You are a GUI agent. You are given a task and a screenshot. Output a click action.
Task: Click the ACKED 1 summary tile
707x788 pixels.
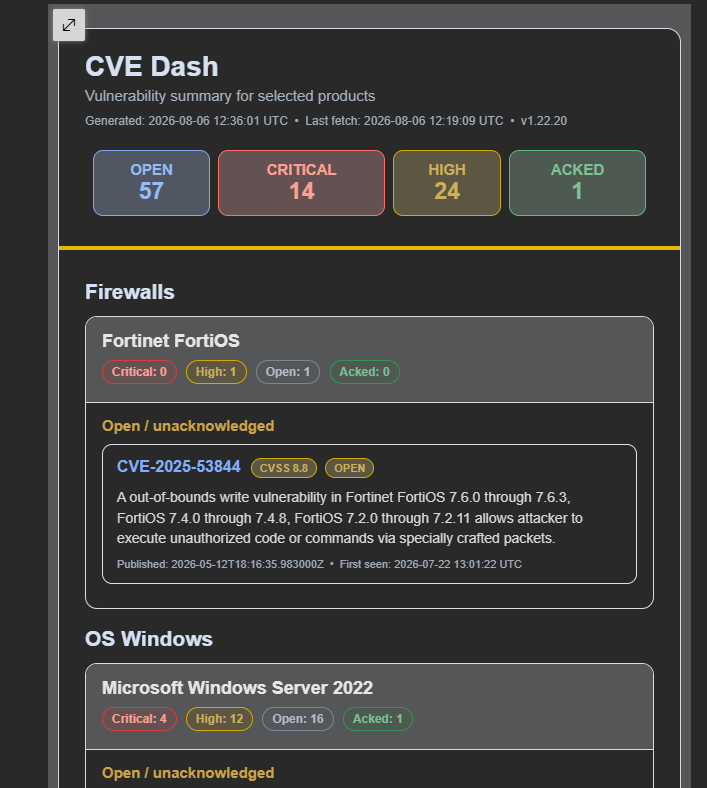click(577, 183)
